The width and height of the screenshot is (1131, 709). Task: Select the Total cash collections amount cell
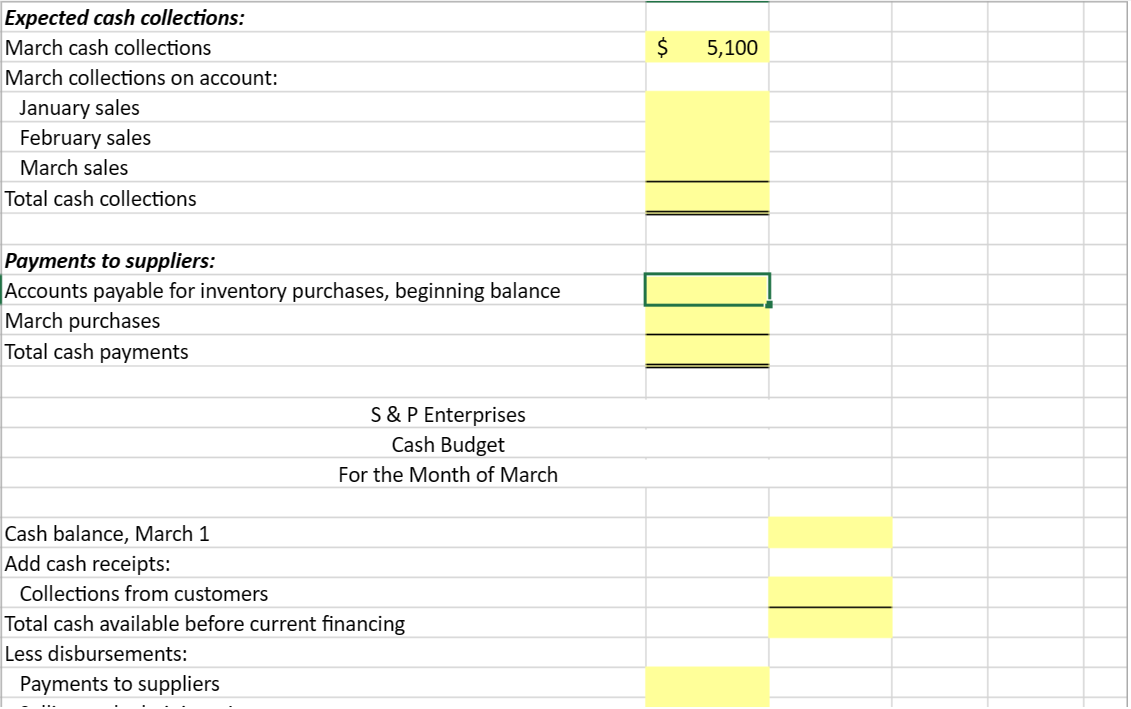[x=707, y=198]
